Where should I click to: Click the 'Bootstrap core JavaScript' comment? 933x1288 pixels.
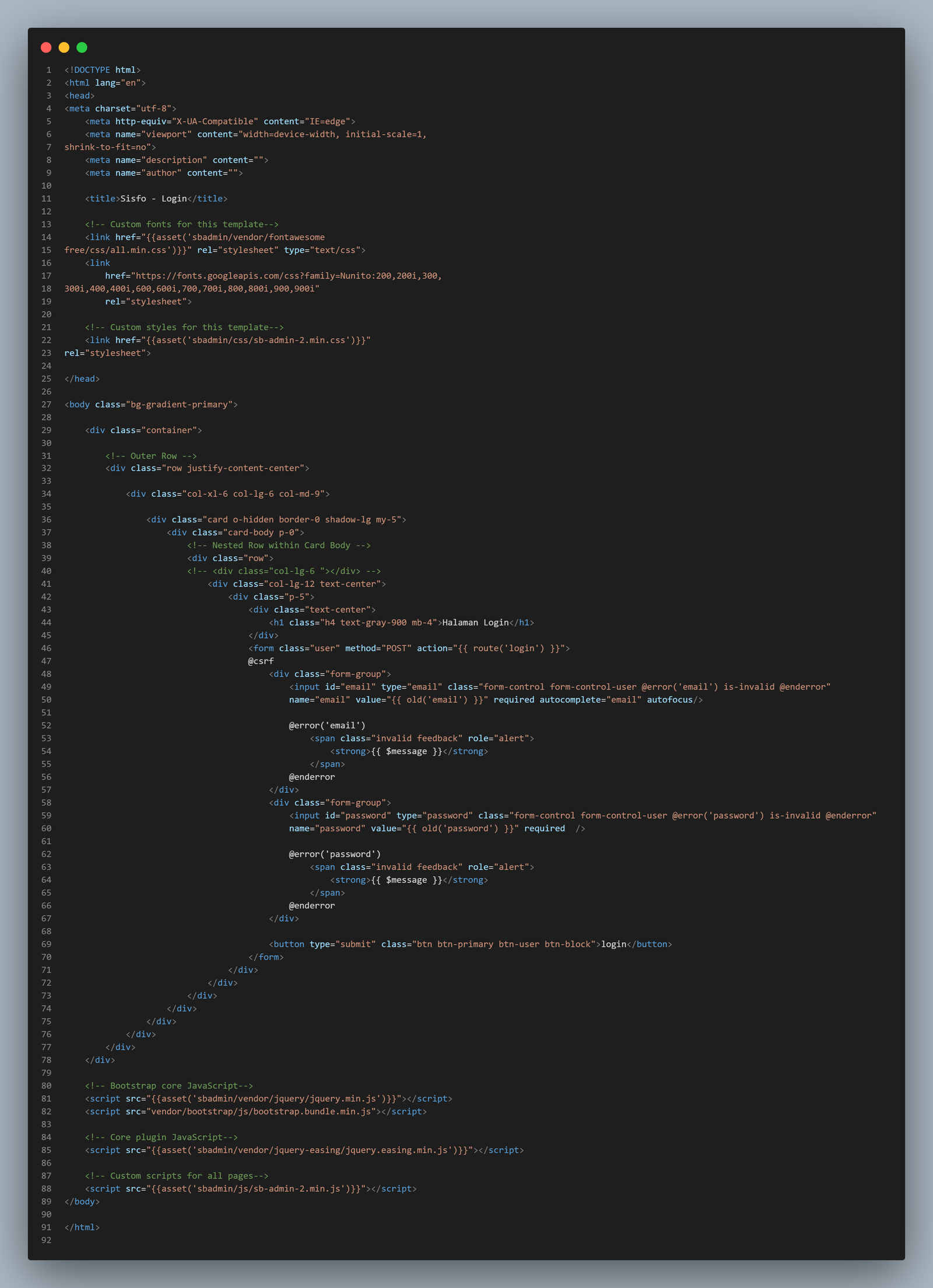coord(169,1085)
